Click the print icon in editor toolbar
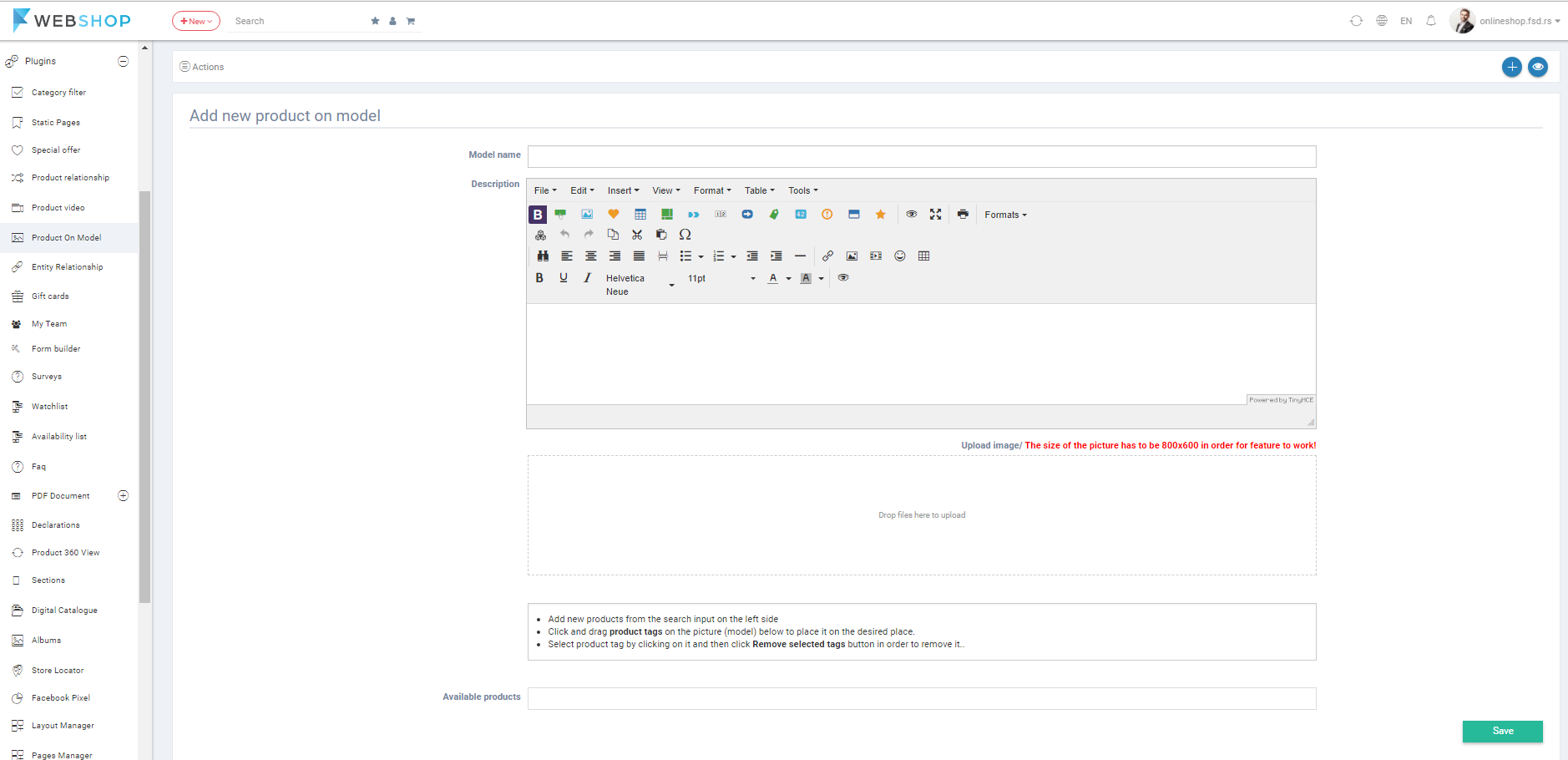Screen dimensions: 1568x760 point(963,215)
